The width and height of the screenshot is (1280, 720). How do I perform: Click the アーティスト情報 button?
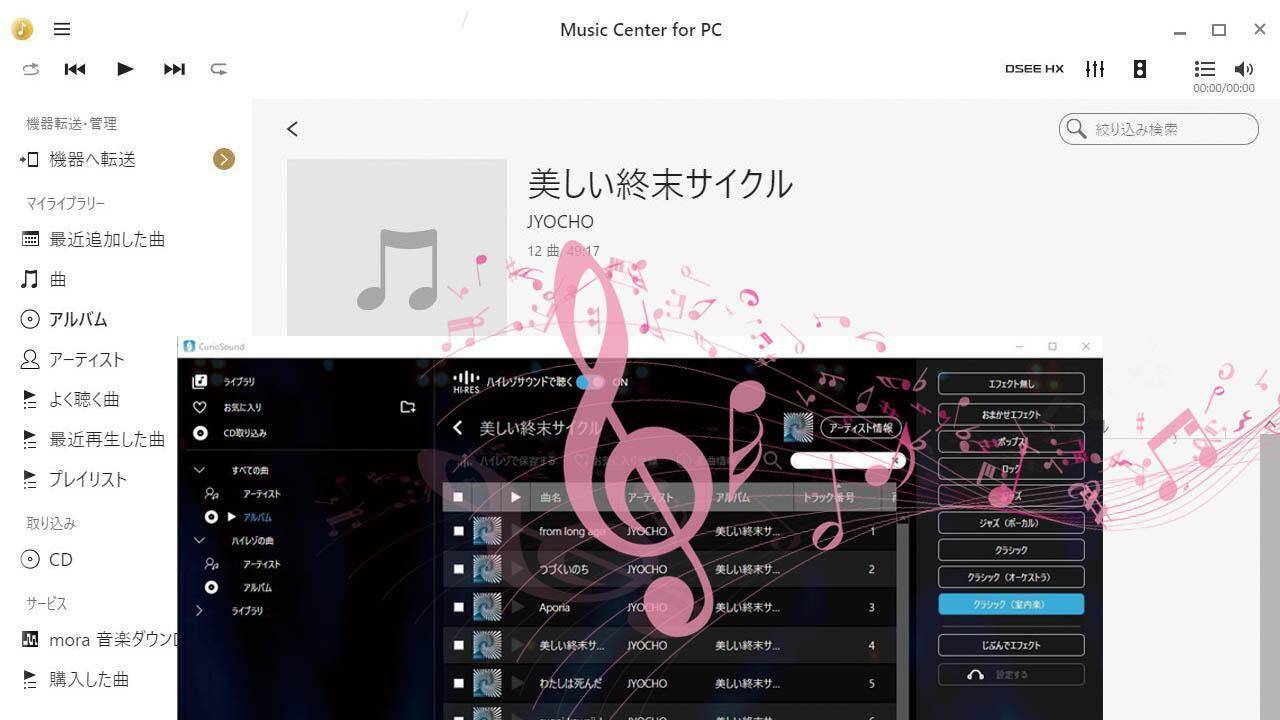point(860,428)
